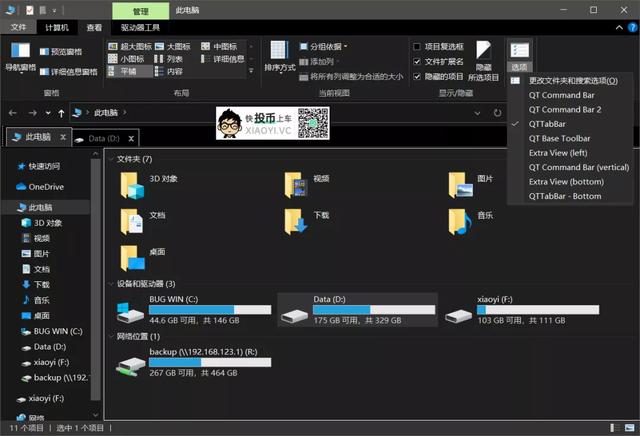Toggle QTTabBar checked menu entry
The image size is (640, 436).
569,124
